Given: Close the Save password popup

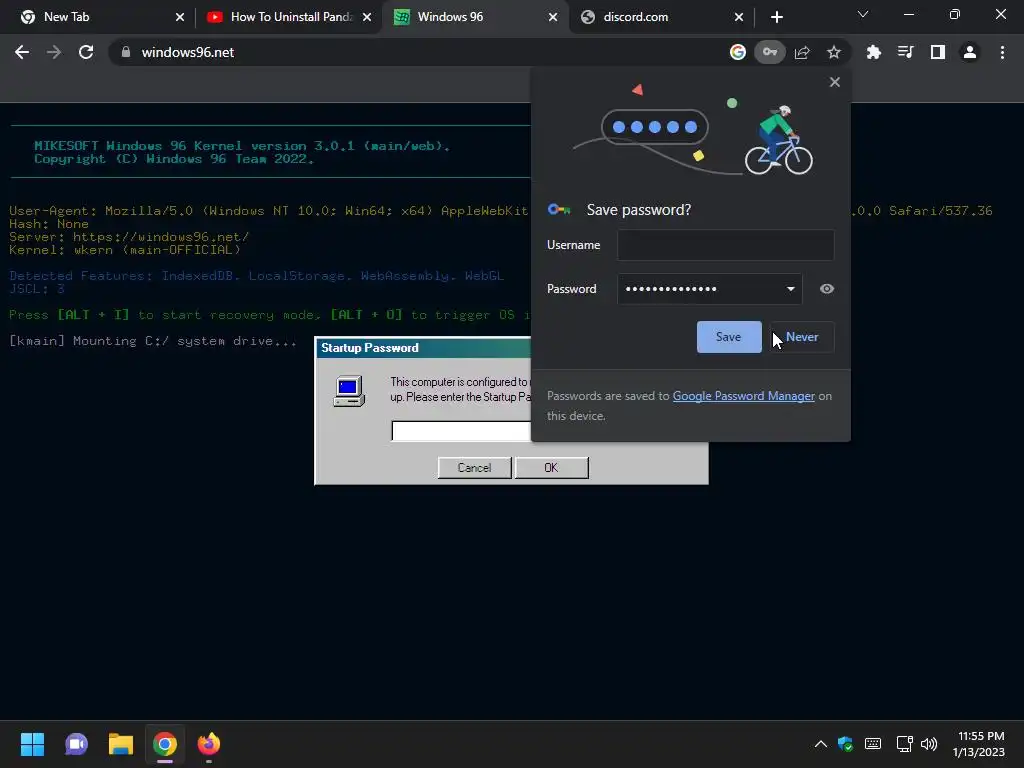Looking at the screenshot, I should pyautogui.click(x=834, y=82).
